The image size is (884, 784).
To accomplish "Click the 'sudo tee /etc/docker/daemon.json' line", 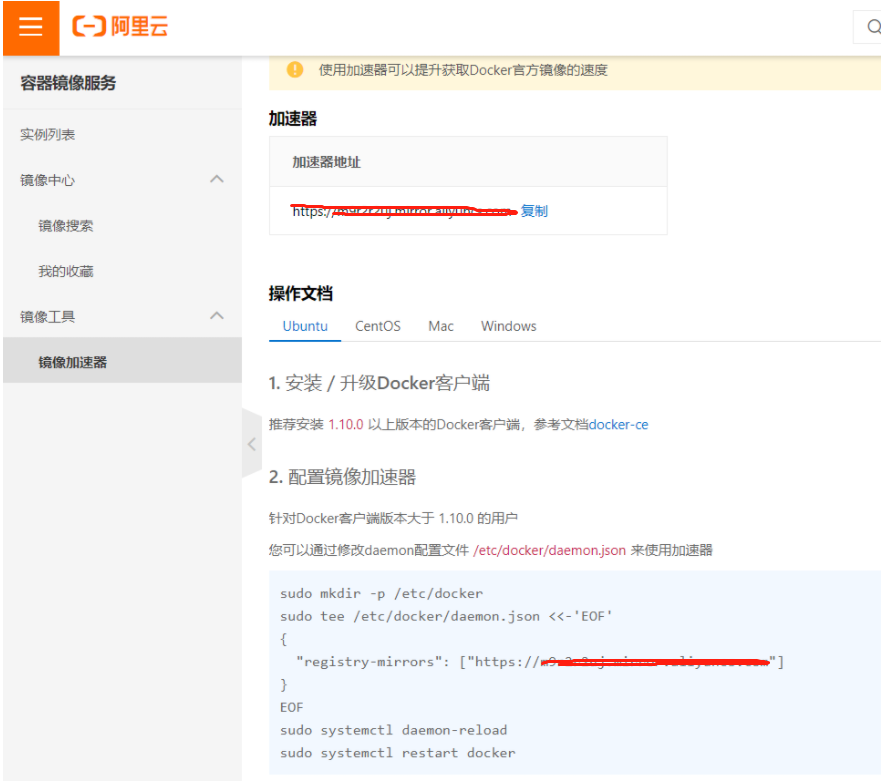I will click(x=446, y=616).
